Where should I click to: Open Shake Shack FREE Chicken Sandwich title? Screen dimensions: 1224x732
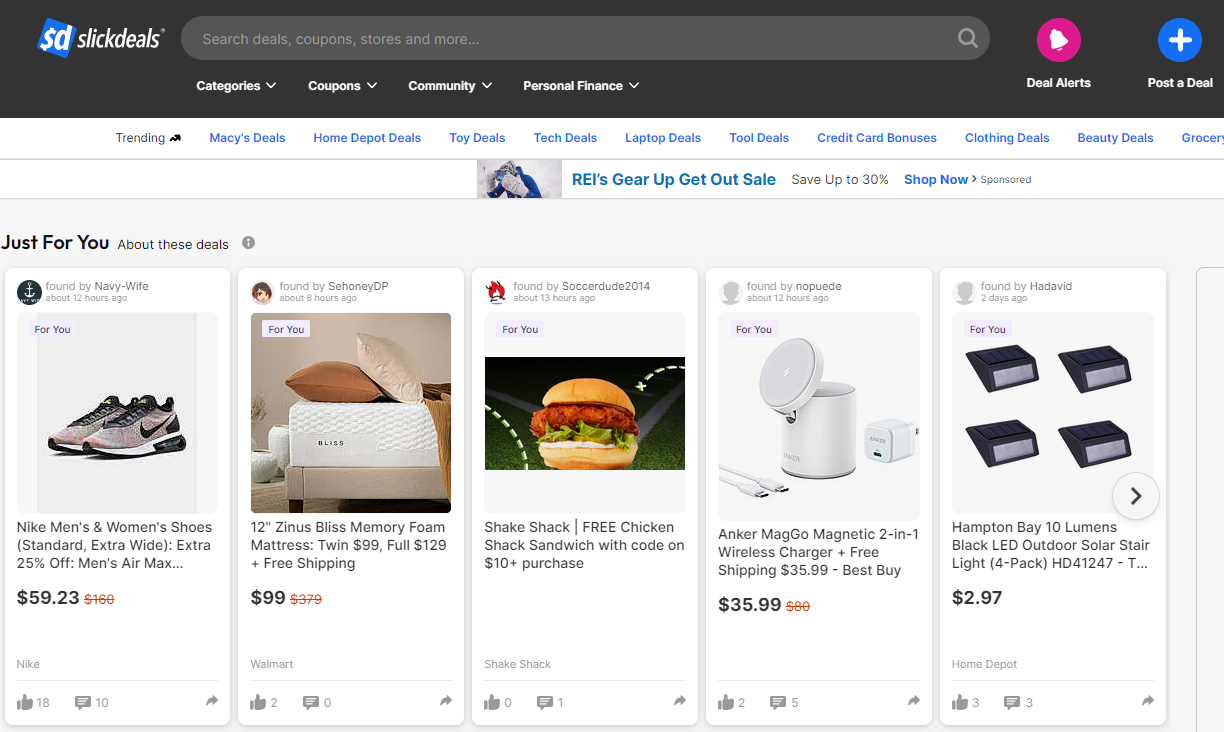click(584, 545)
